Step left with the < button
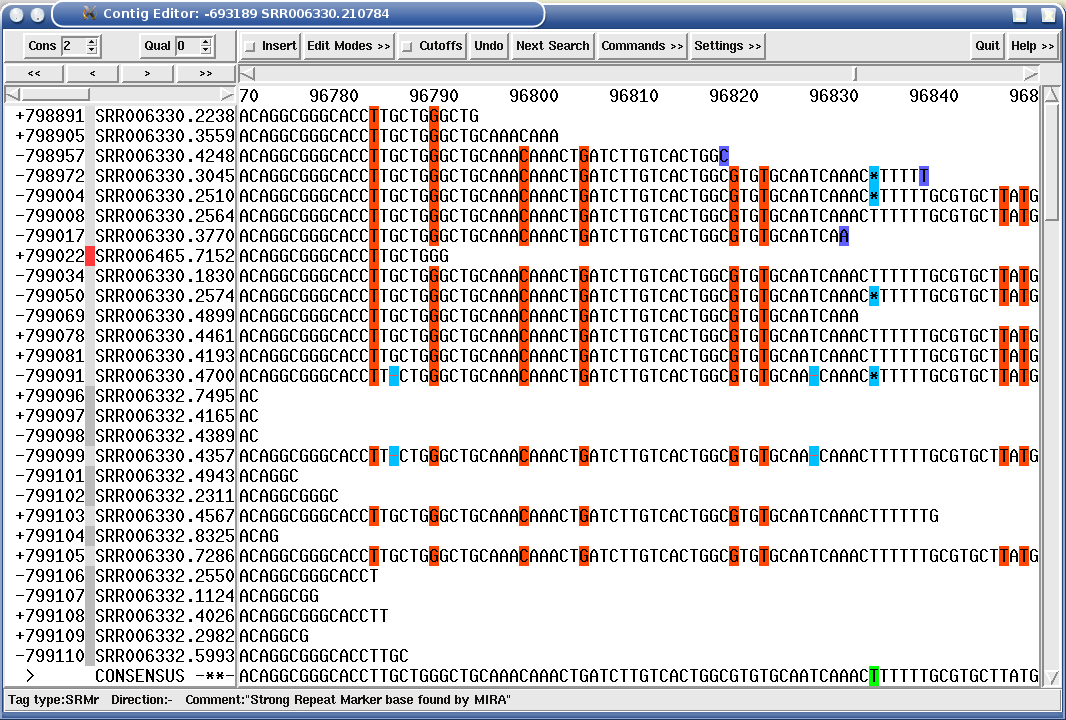 click(x=92, y=73)
